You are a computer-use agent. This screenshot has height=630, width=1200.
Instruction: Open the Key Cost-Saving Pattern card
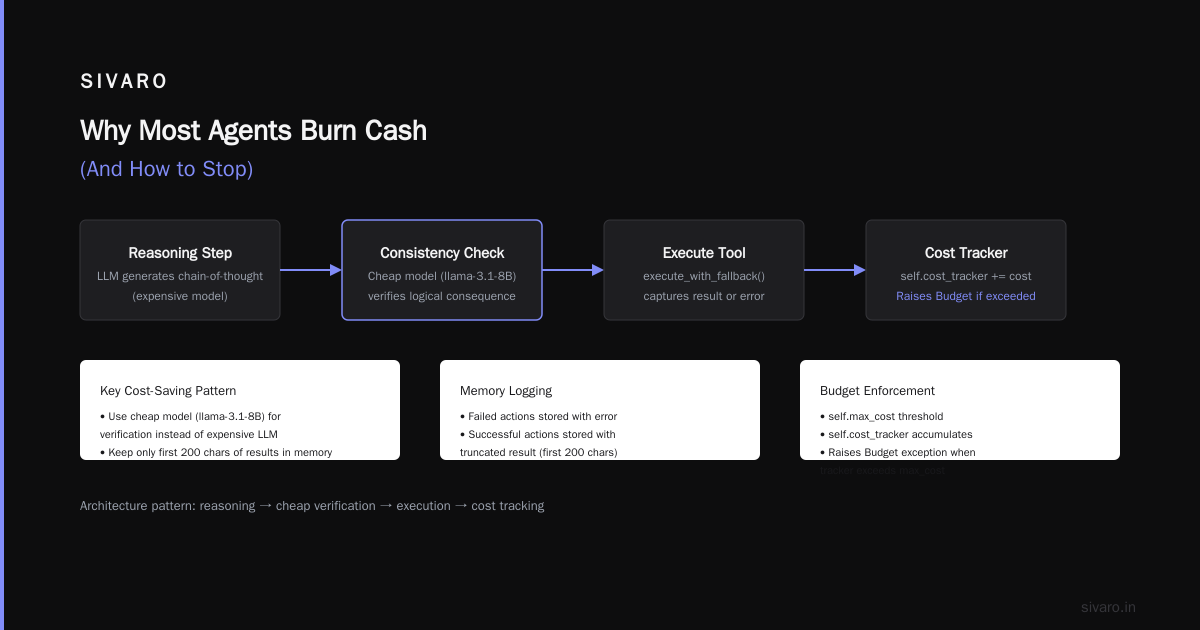coord(240,410)
